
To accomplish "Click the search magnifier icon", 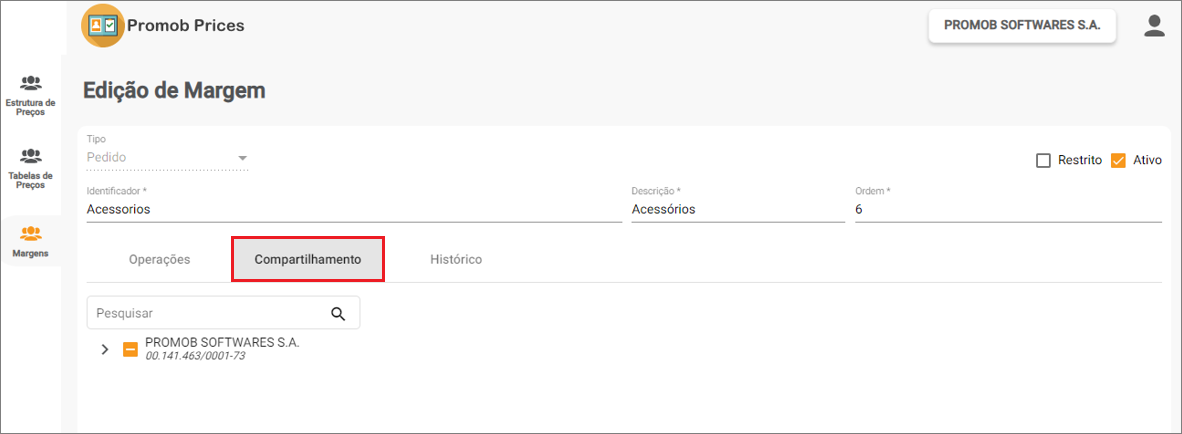I will [338, 313].
